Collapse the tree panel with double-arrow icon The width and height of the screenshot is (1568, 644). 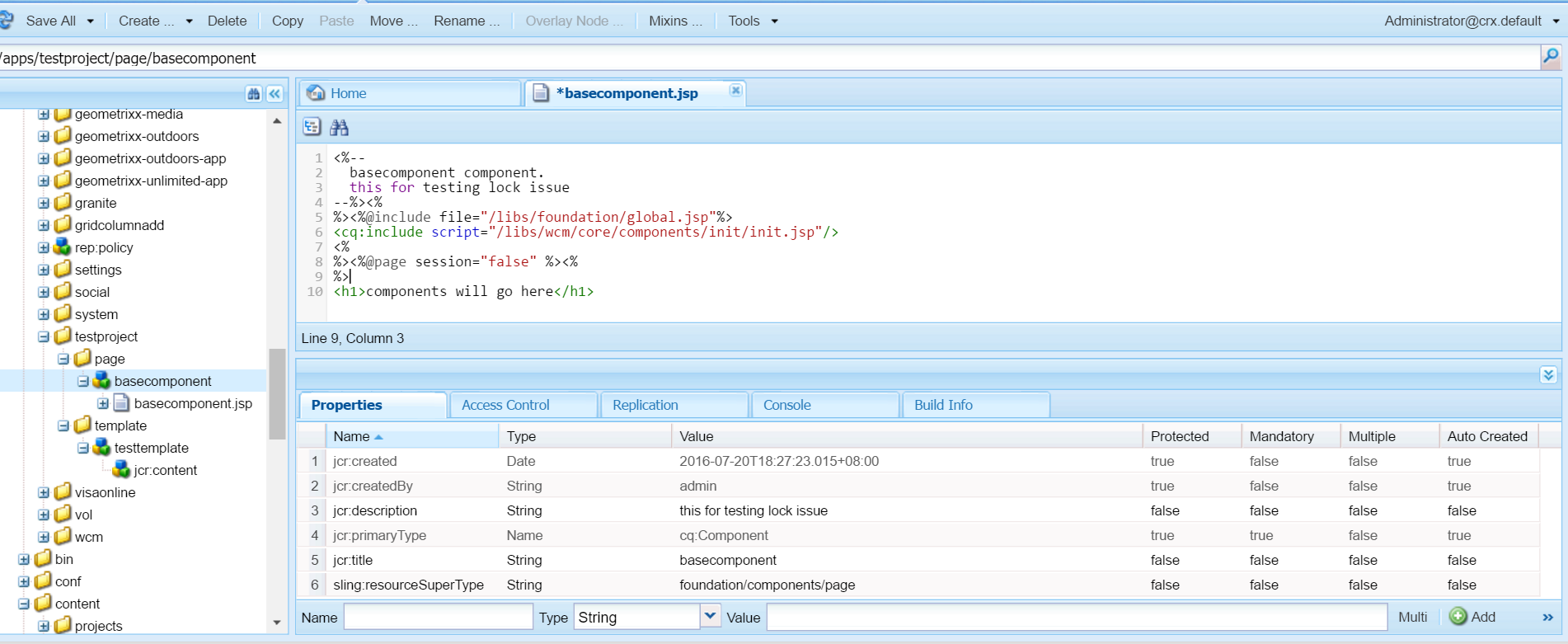275,94
